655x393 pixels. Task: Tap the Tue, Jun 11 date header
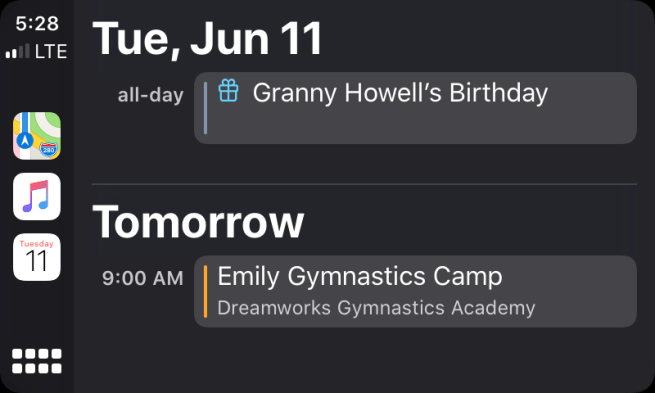coord(207,38)
